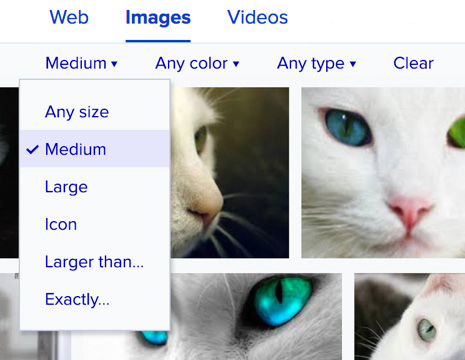Expand the Any type filter dropdown

[x=317, y=63]
